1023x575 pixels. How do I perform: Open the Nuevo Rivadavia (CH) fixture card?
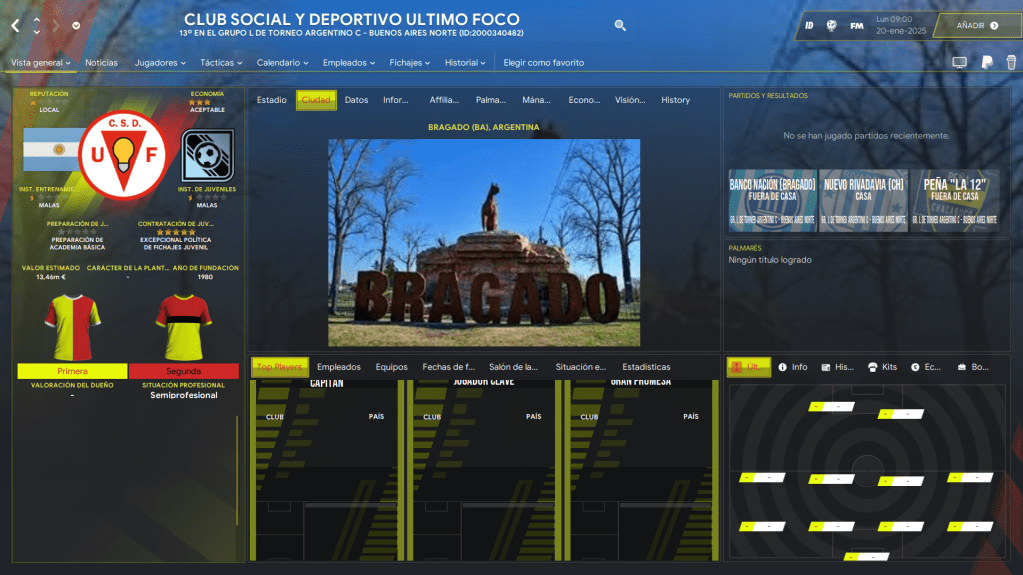pos(863,200)
